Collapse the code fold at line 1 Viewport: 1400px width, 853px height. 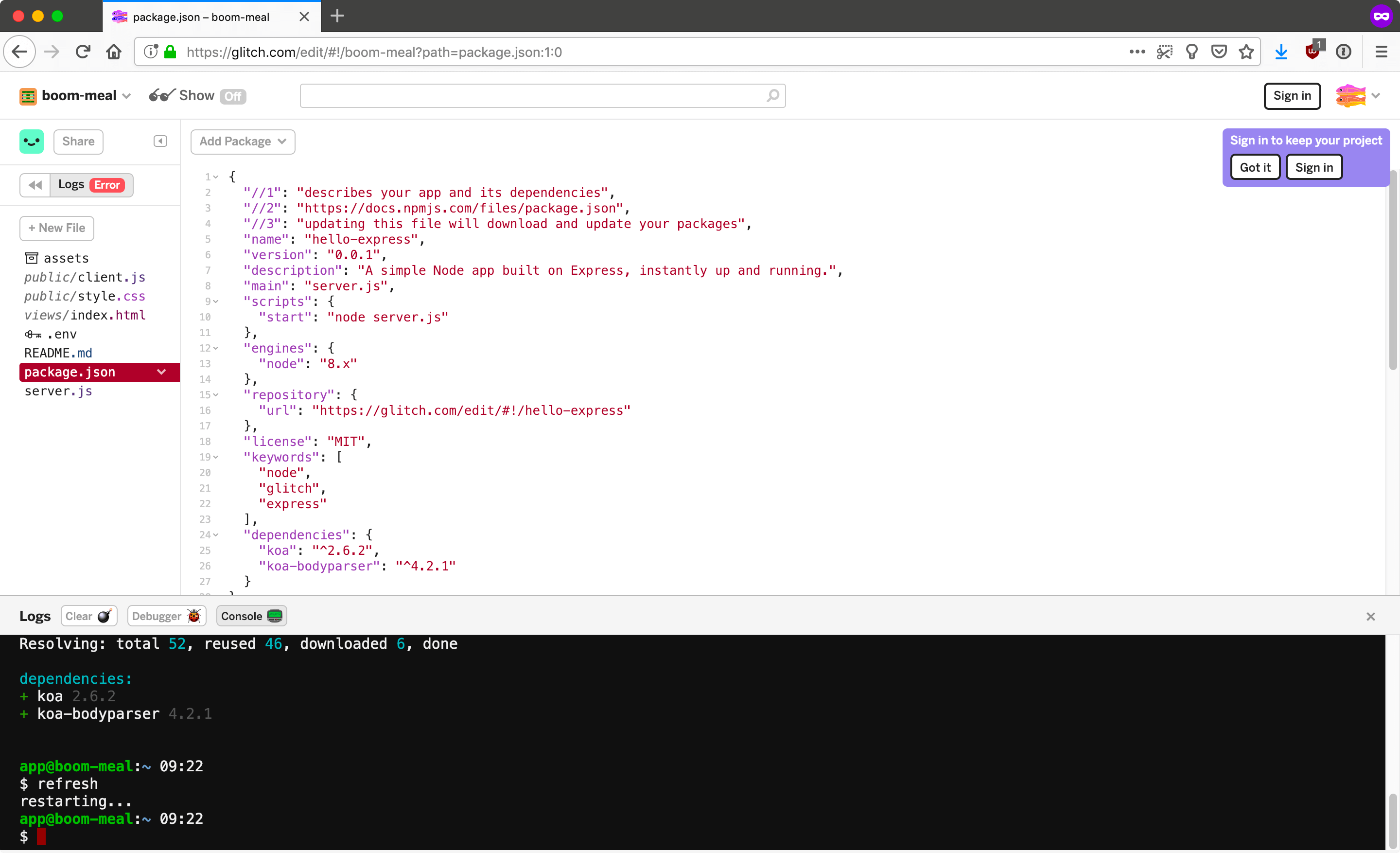(x=216, y=177)
